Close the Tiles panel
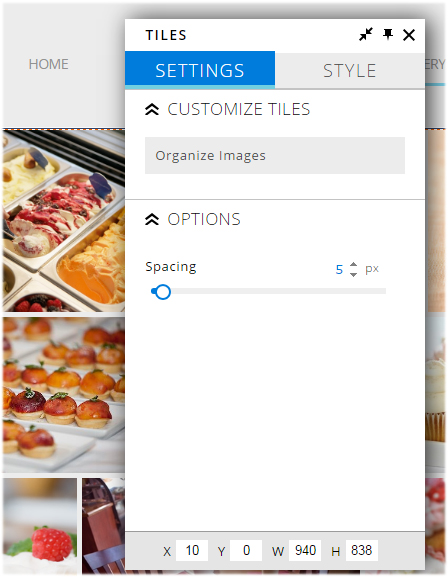The height and width of the screenshot is (577, 448). pos(409,35)
